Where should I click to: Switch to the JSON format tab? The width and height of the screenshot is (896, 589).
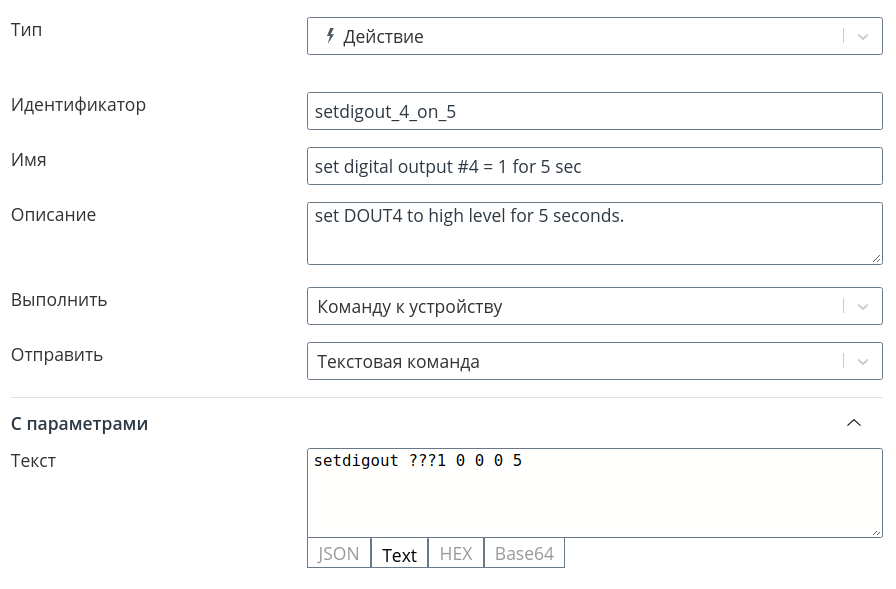point(339,553)
